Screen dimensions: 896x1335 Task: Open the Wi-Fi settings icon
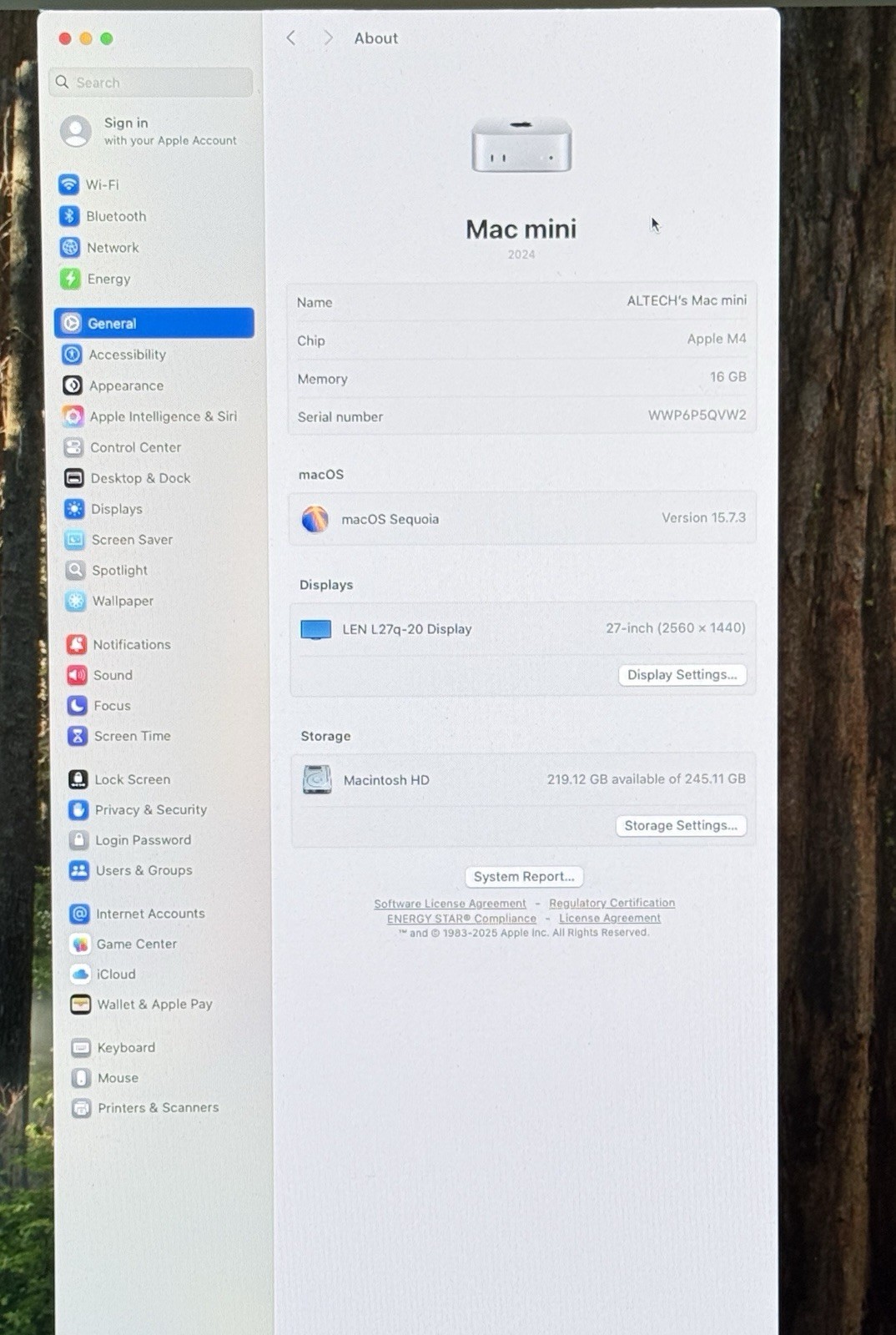coord(69,184)
